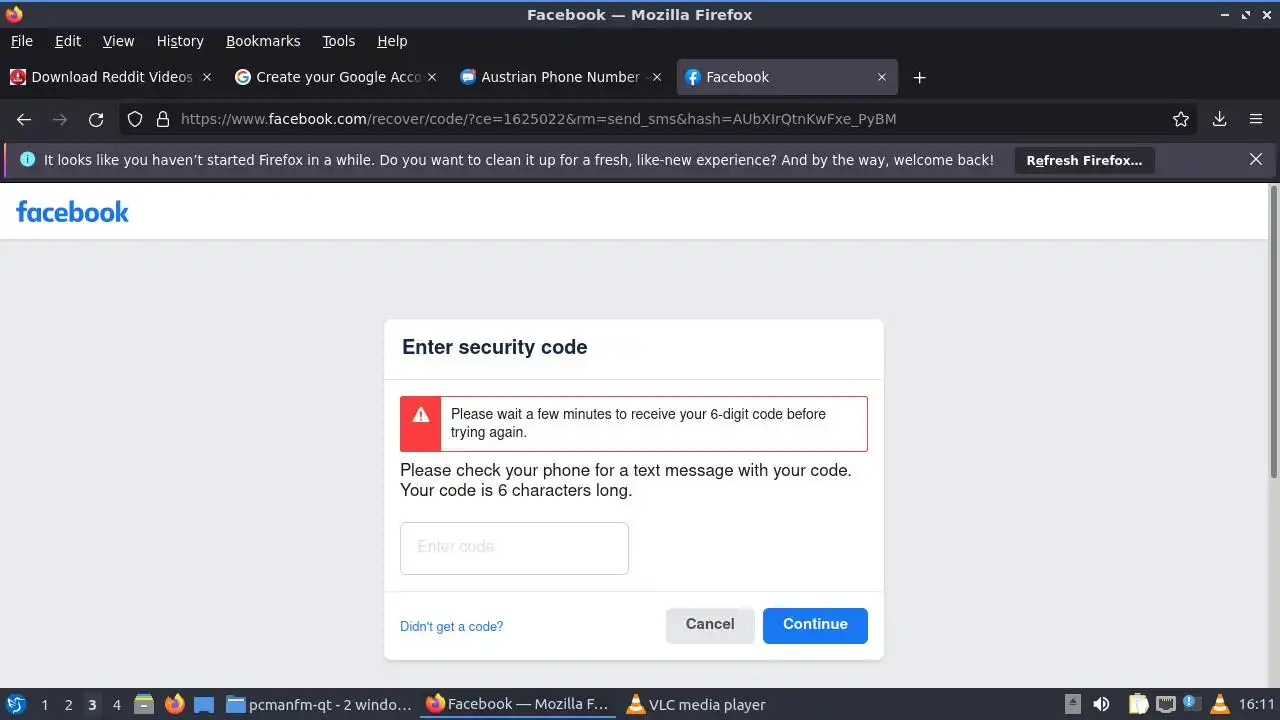Switch to virtual desktop 2

(x=68, y=704)
